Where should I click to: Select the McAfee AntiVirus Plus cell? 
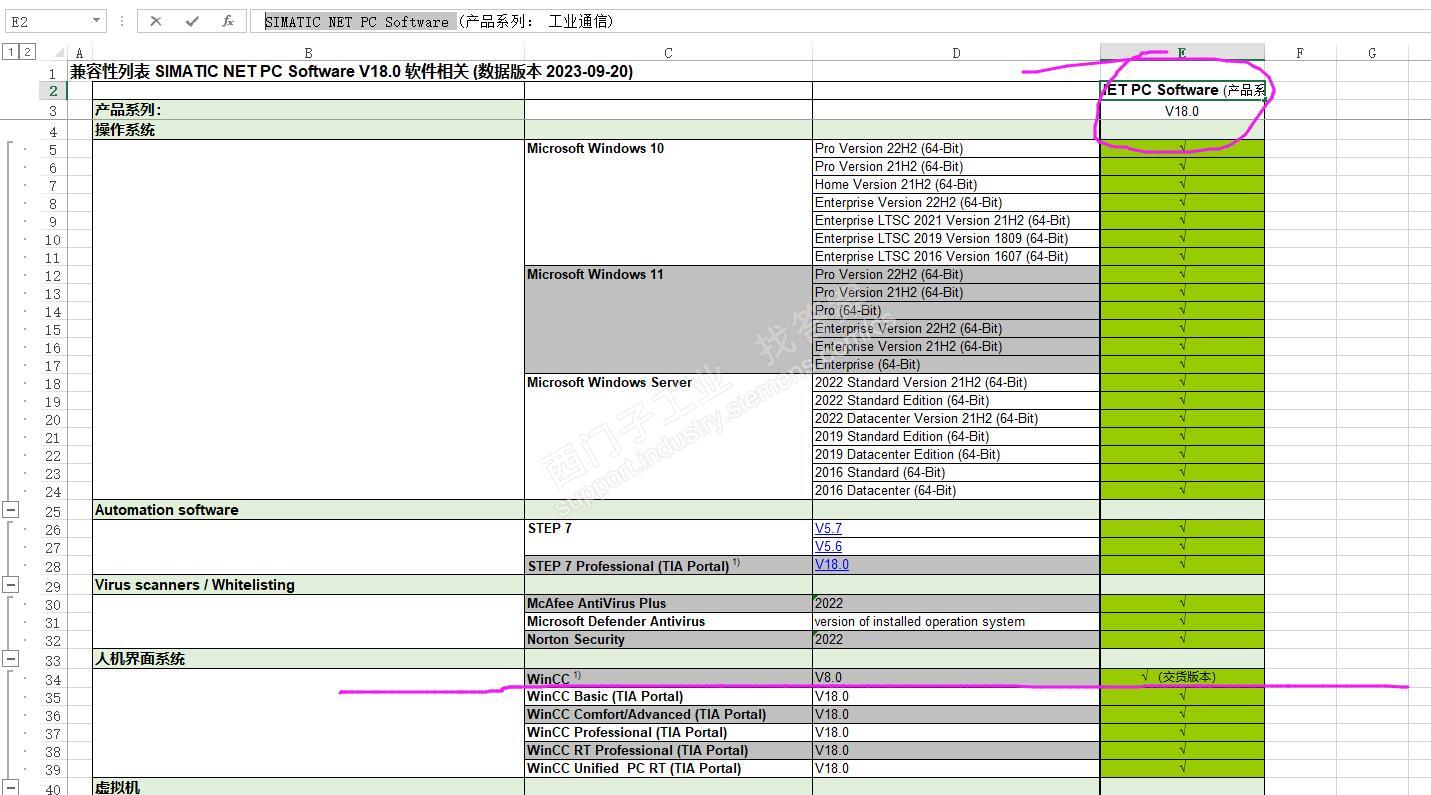click(668, 603)
